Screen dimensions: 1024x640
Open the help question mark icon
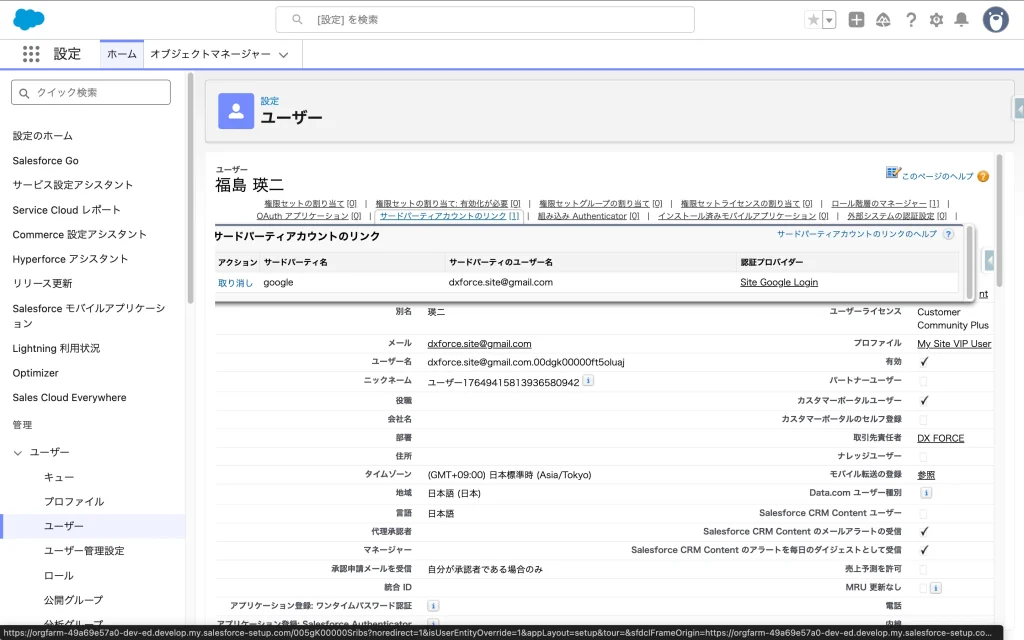(x=910, y=20)
